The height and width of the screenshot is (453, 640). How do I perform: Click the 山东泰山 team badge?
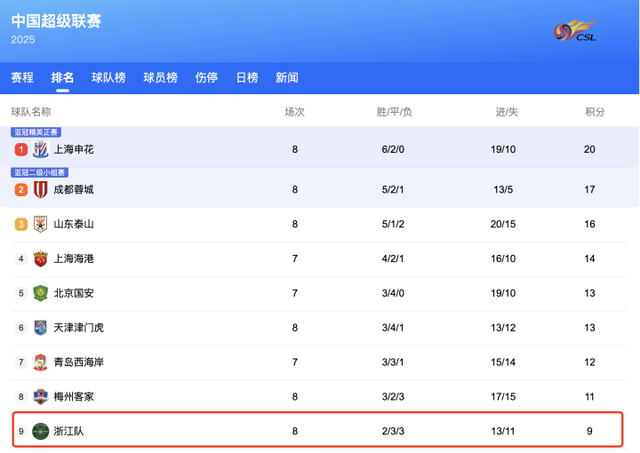tap(40, 224)
